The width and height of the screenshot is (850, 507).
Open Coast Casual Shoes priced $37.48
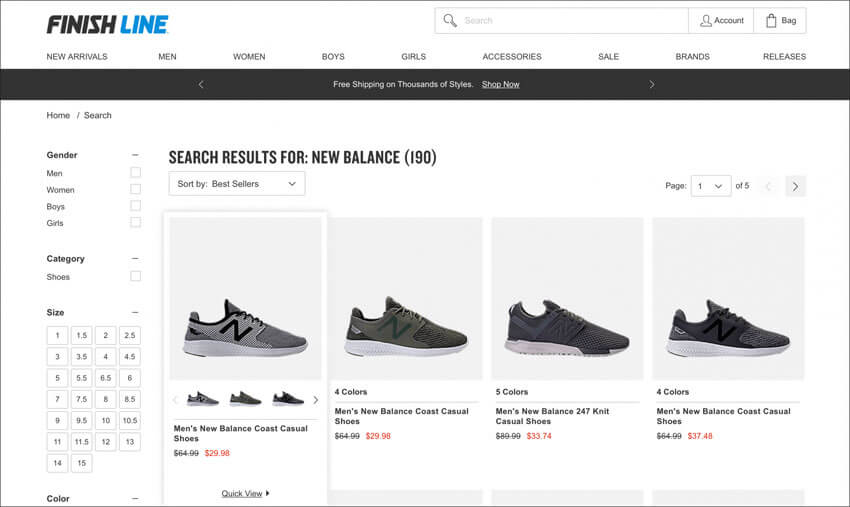724,416
